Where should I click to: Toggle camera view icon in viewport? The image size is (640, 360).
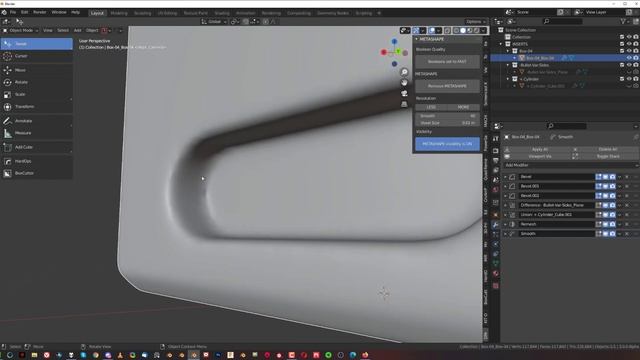[x=404, y=93]
